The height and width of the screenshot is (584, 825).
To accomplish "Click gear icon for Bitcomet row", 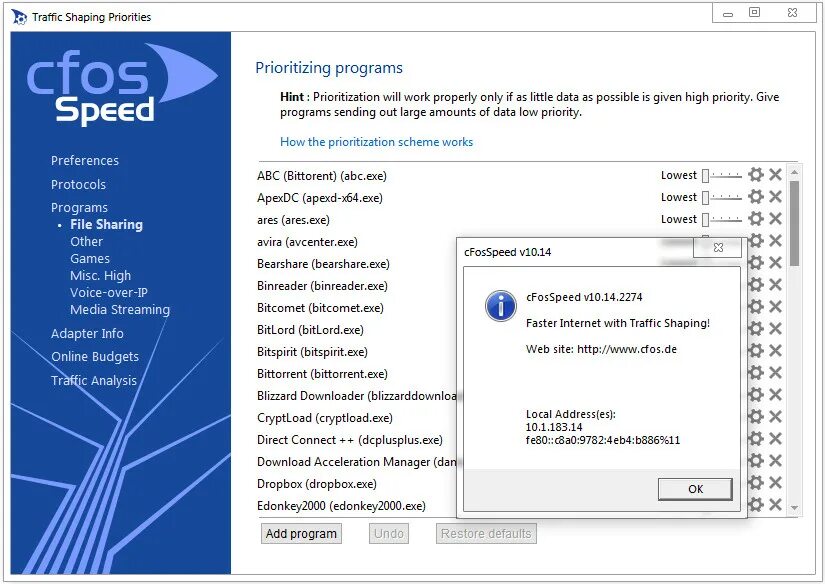I will point(756,307).
